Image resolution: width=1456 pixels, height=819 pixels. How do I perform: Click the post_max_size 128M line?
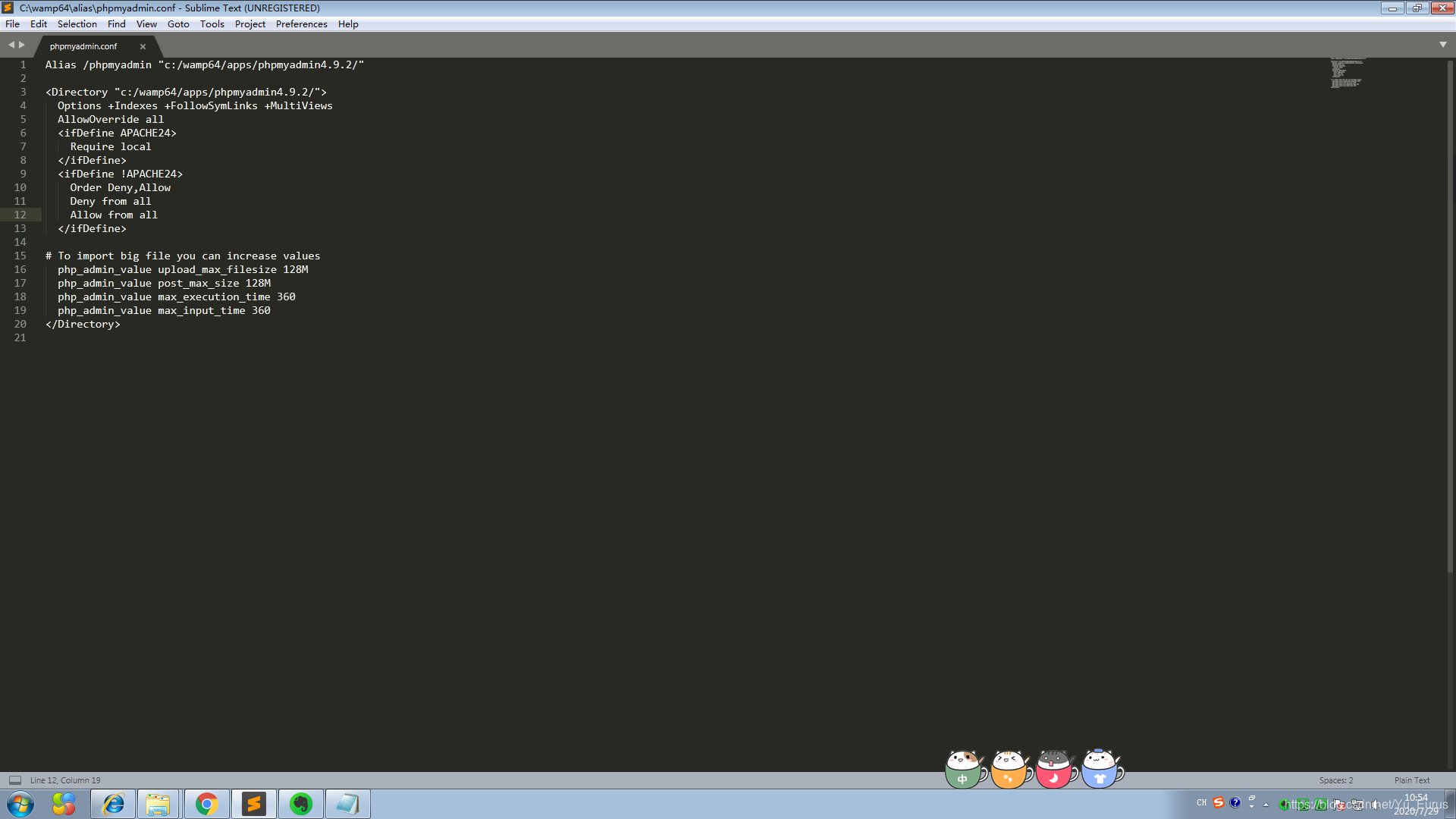click(x=164, y=283)
